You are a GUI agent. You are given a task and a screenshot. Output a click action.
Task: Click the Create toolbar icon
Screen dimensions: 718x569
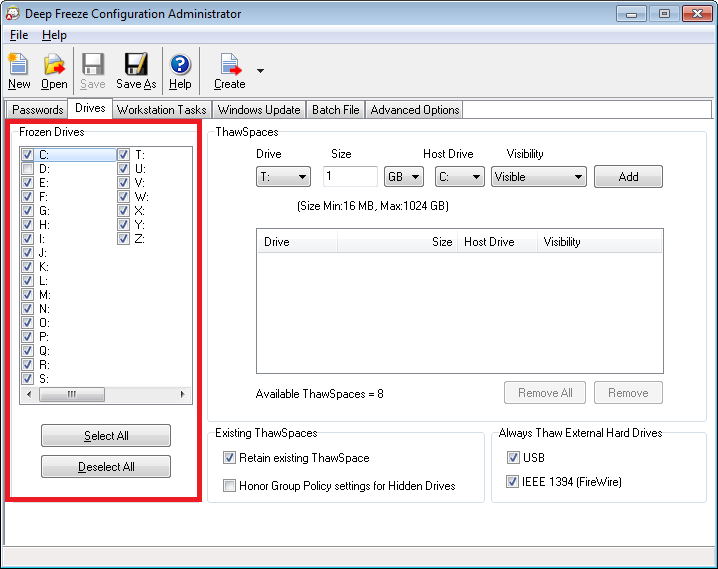click(230, 67)
